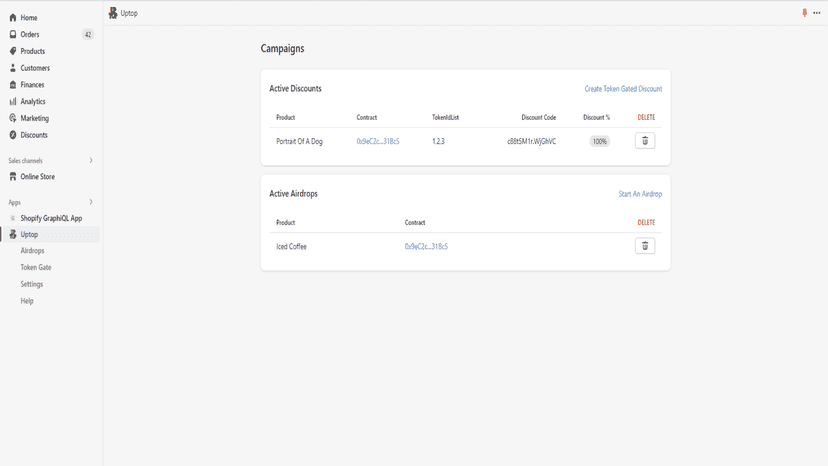Click Create Token Gated Discount link
828x466 pixels.
coord(623,89)
